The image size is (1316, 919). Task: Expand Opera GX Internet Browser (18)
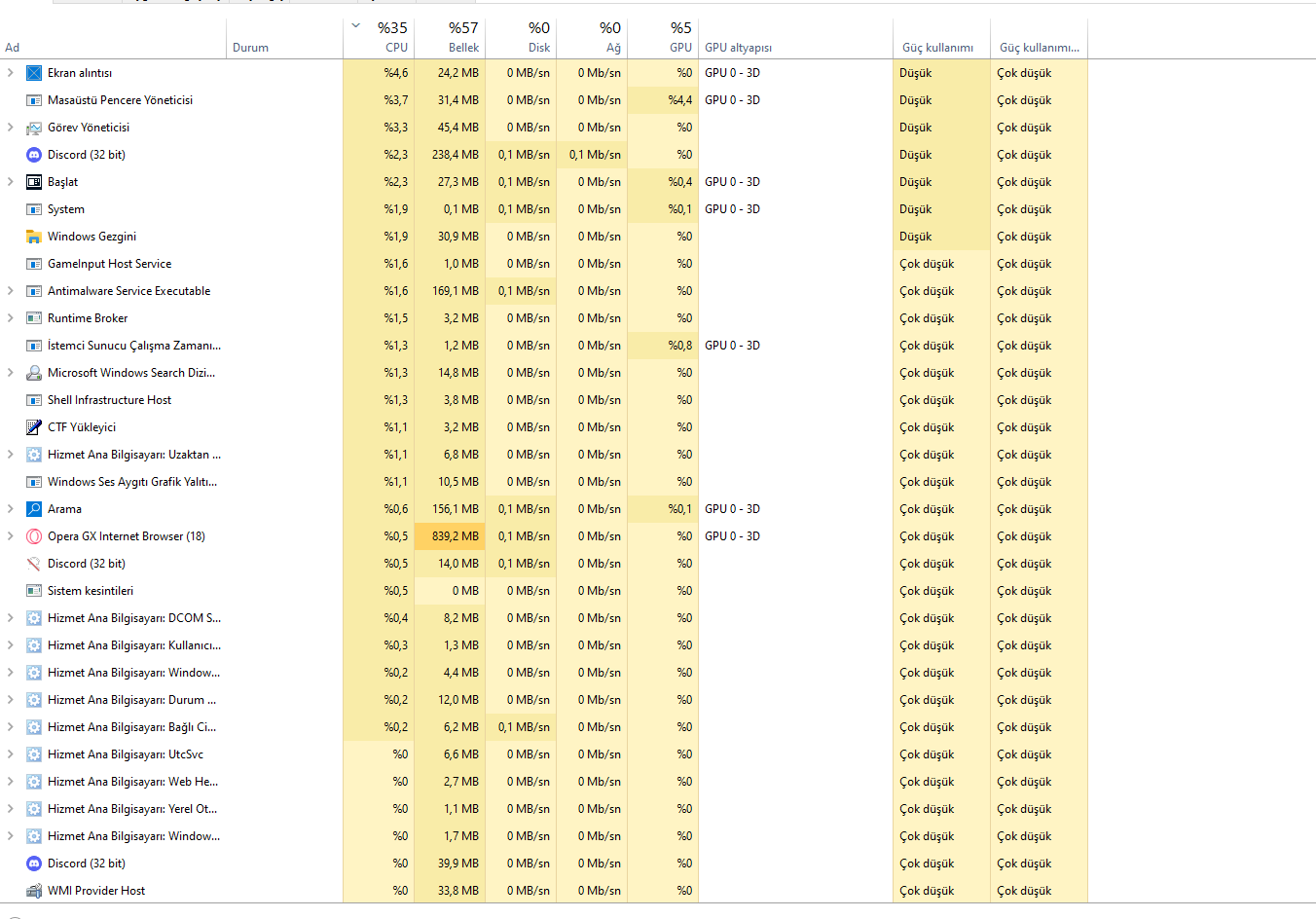pyautogui.click(x=11, y=536)
